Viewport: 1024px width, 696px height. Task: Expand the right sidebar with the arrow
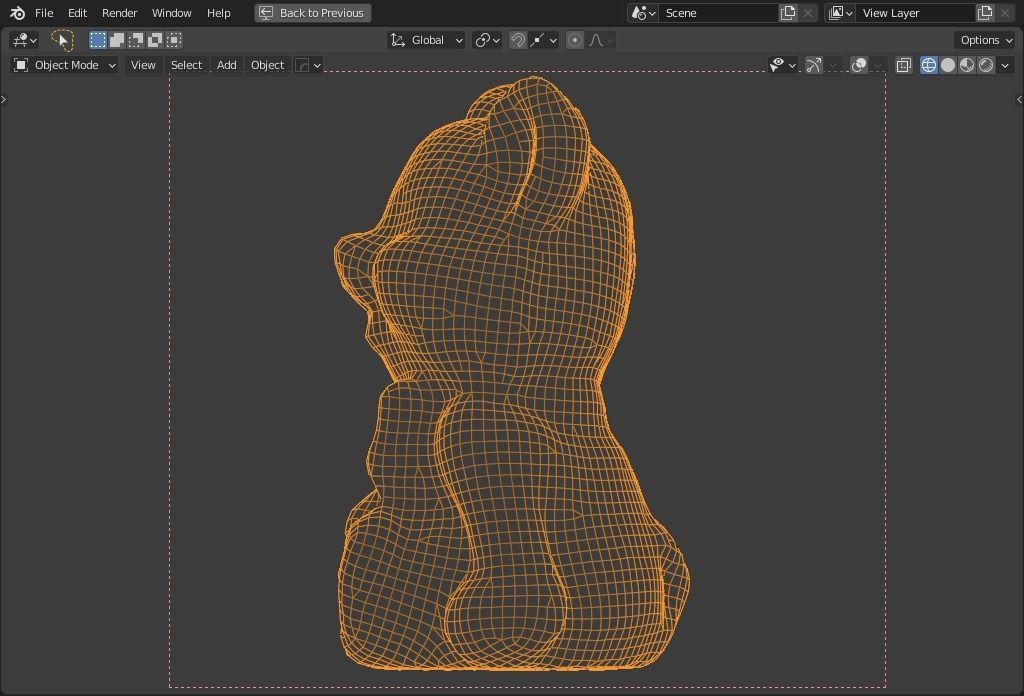(1019, 99)
